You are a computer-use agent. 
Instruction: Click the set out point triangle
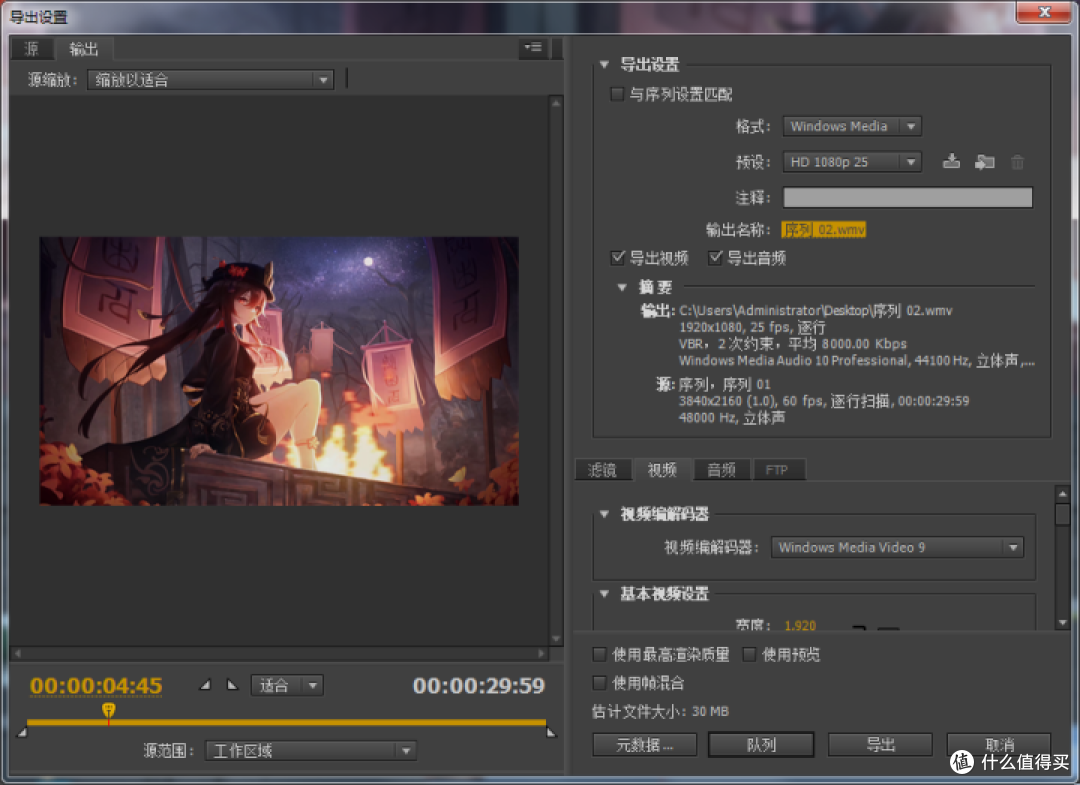(x=232, y=685)
